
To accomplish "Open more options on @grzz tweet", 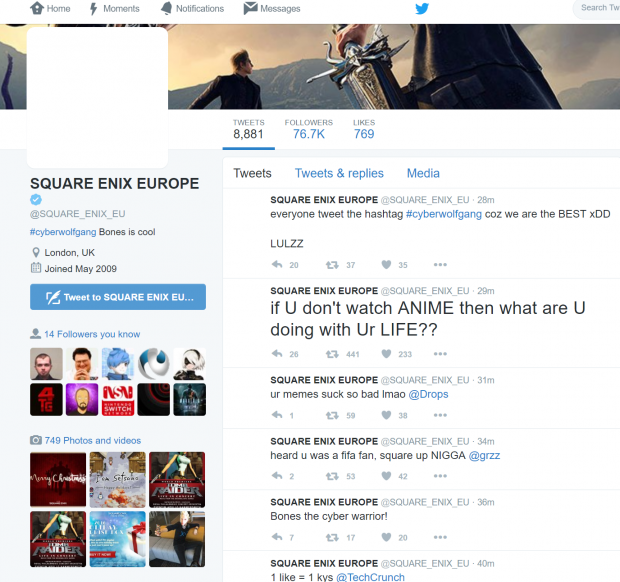I will 440,476.
